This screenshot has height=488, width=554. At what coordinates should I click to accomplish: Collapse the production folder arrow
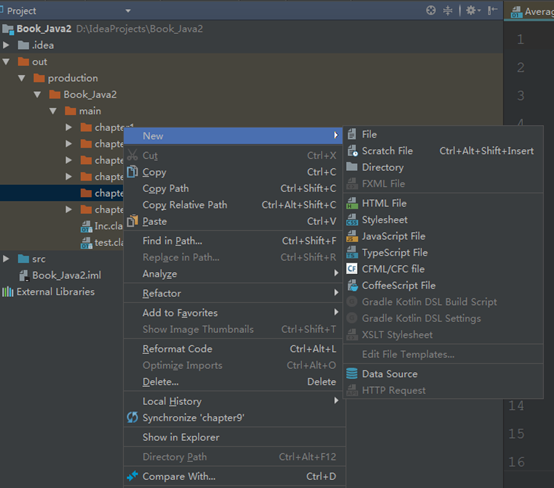pos(22,78)
